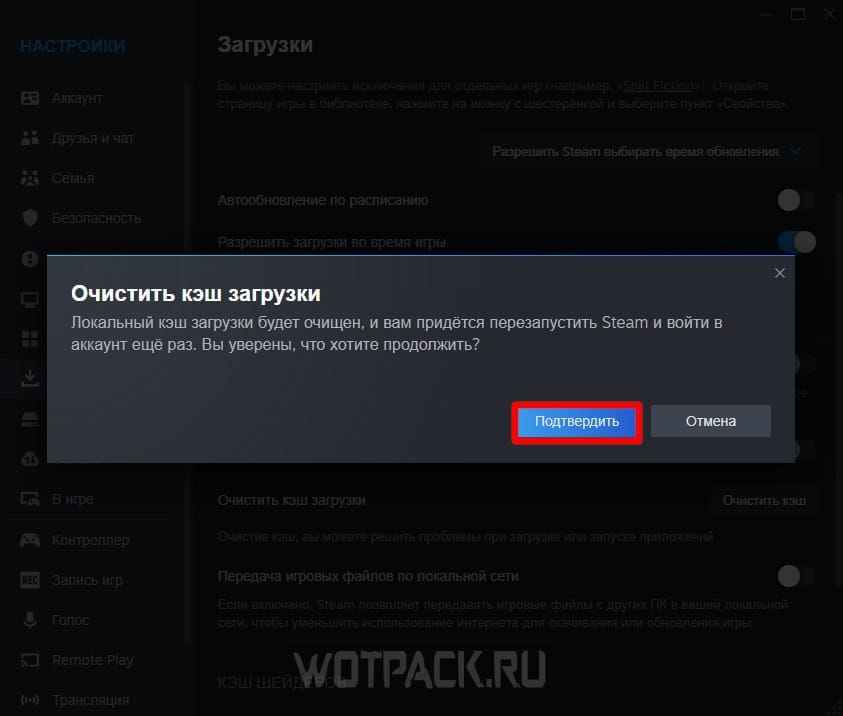Click the Очистить кэш загрузки settings label
The image size is (843, 716).
point(291,500)
